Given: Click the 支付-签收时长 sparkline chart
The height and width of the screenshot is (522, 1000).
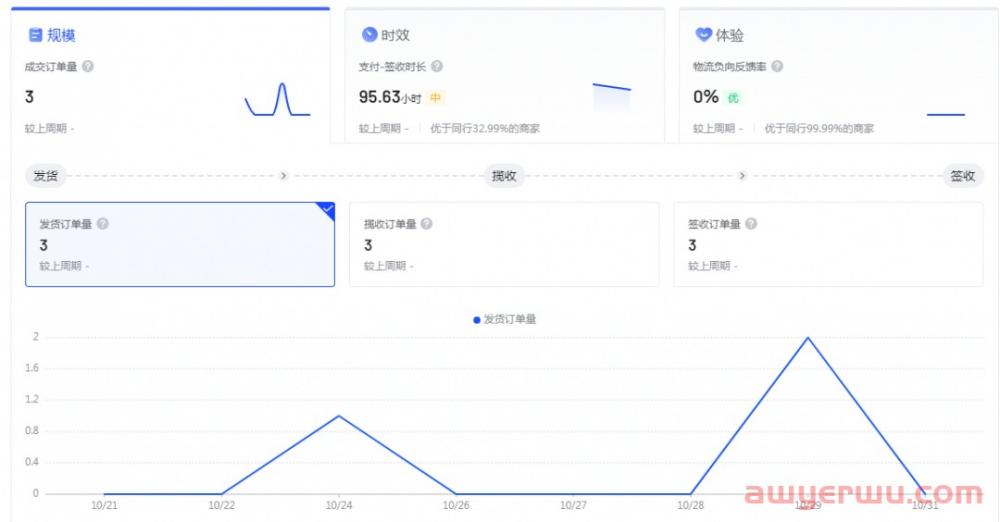Looking at the screenshot, I should click(x=612, y=97).
